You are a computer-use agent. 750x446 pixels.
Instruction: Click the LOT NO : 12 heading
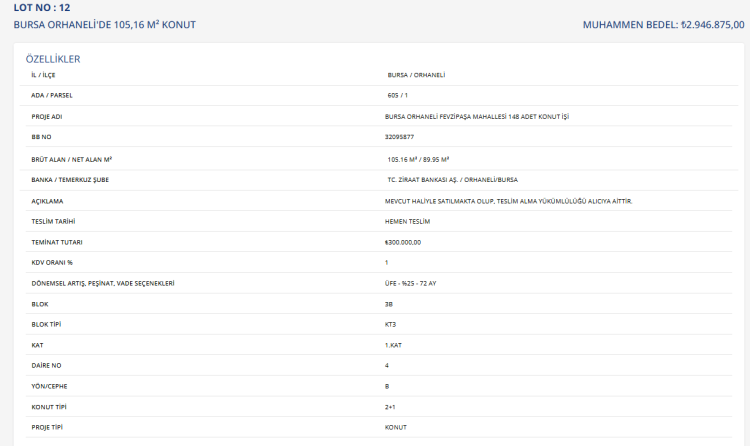(x=41, y=8)
